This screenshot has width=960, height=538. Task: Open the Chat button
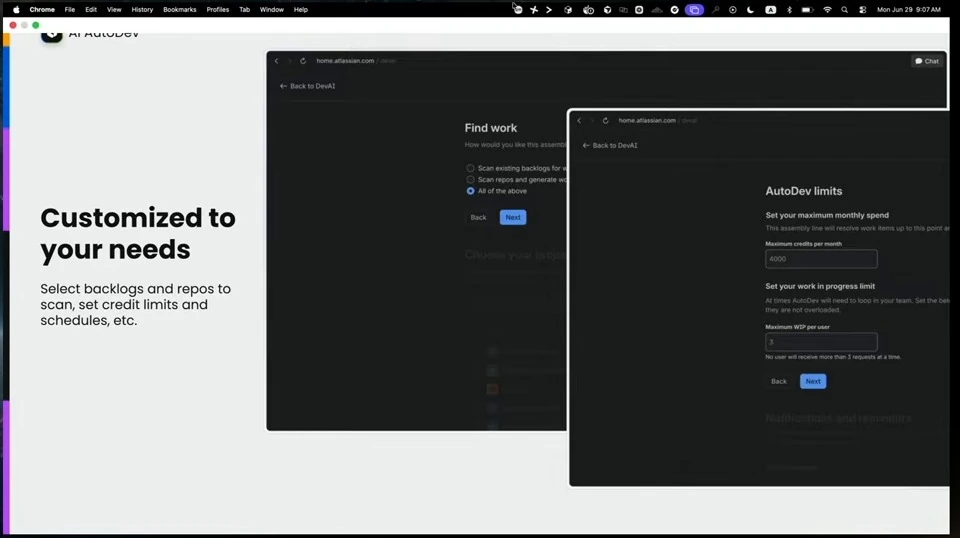click(927, 61)
